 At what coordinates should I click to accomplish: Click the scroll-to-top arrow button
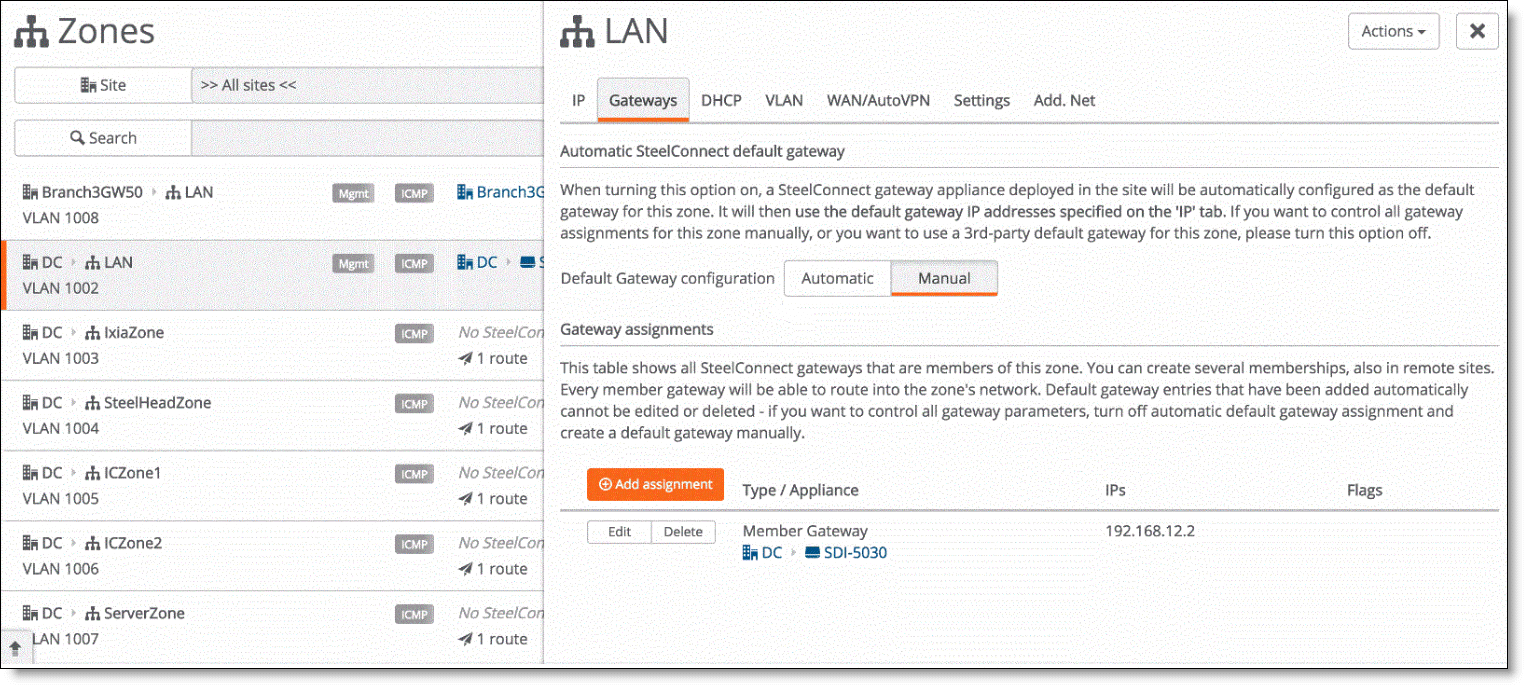[15, 647]
